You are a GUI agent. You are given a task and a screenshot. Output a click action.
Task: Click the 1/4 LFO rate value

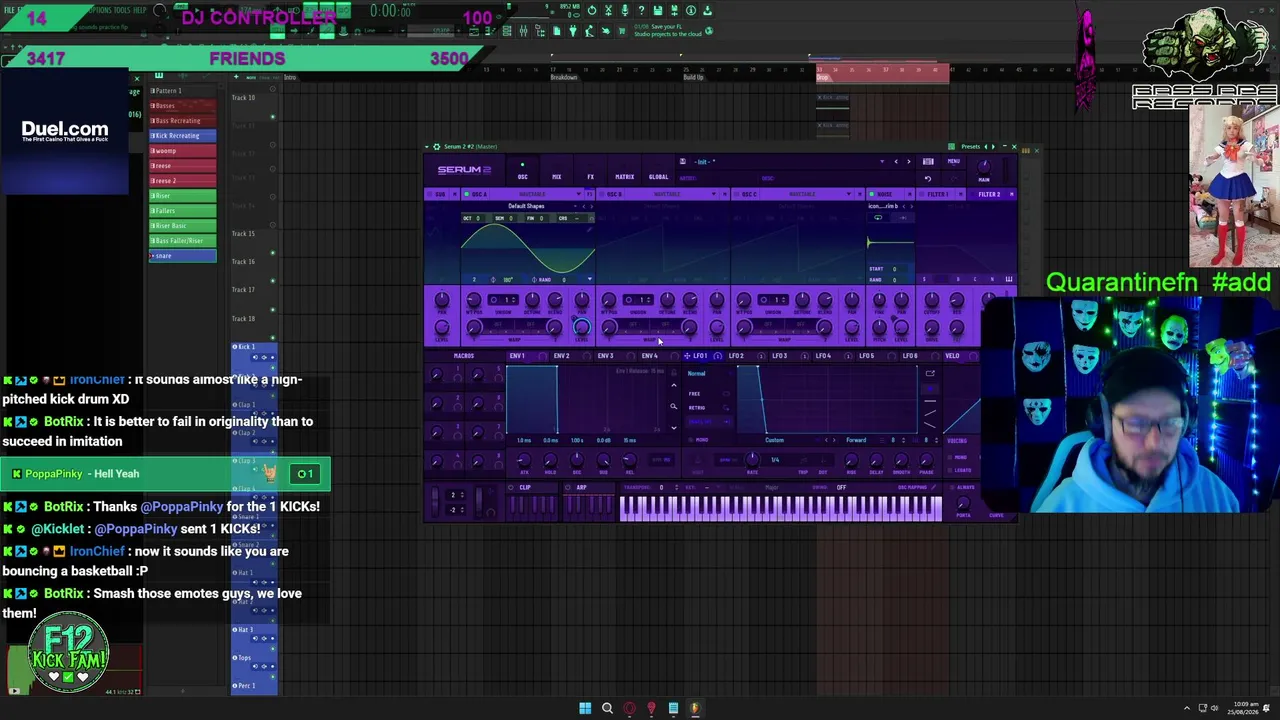click(775, 460)
